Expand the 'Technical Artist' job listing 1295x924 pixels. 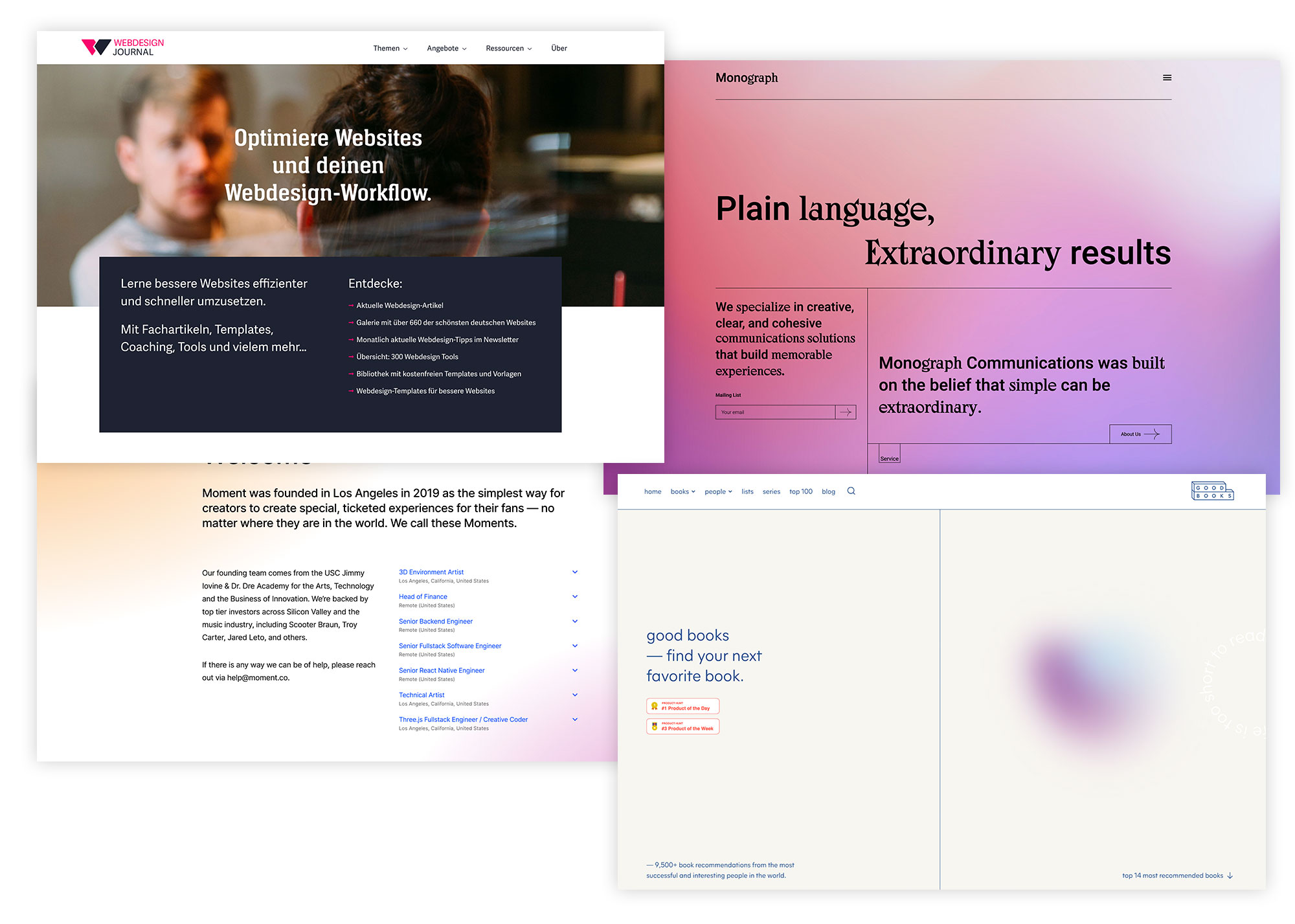(576, 694)
